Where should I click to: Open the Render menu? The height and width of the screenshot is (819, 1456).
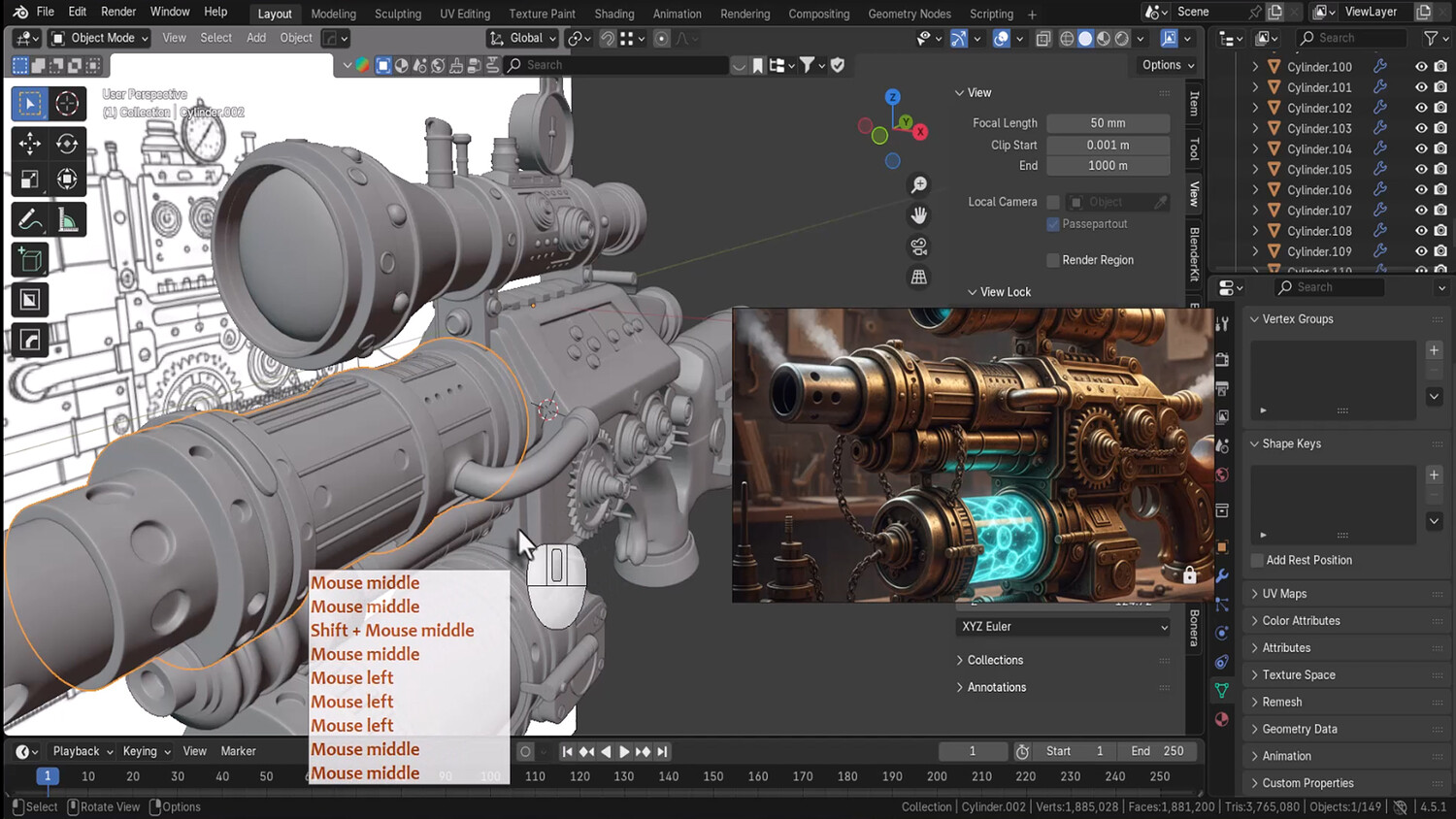pos(118,12)
